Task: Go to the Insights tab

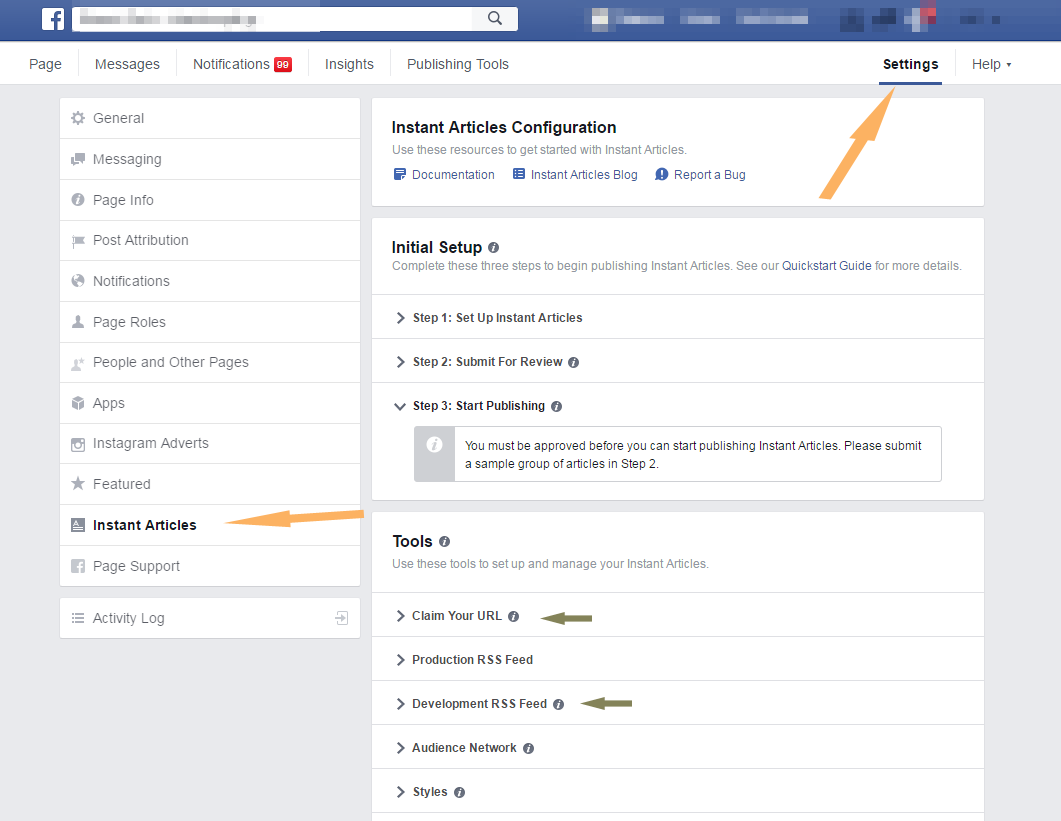Action: click(x=349, y=64)
